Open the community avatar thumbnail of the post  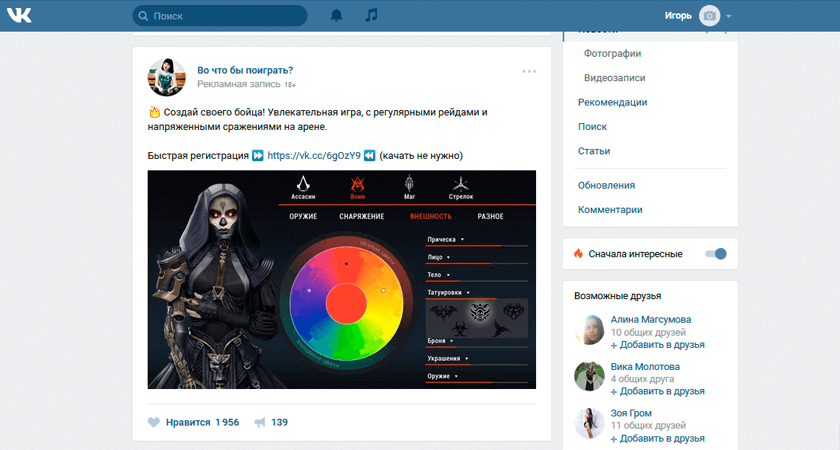167,77
